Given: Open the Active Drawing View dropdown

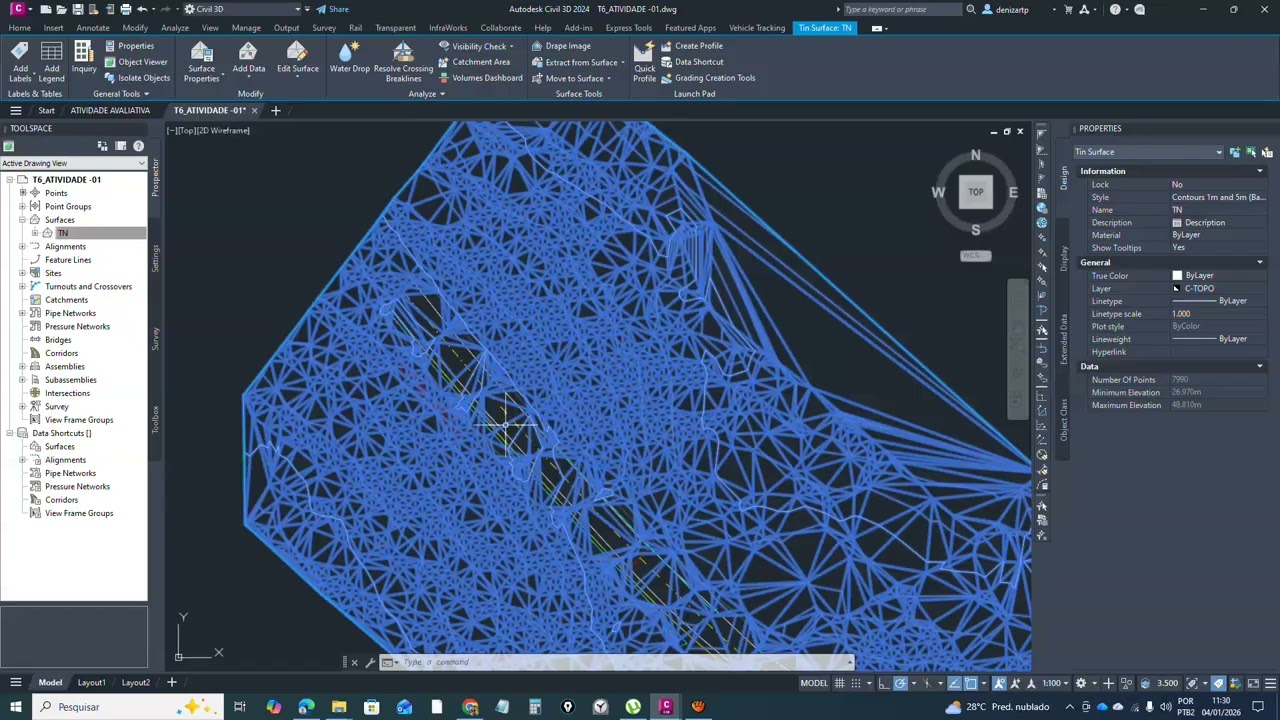Looking at the screenshot, I should 73,163.
